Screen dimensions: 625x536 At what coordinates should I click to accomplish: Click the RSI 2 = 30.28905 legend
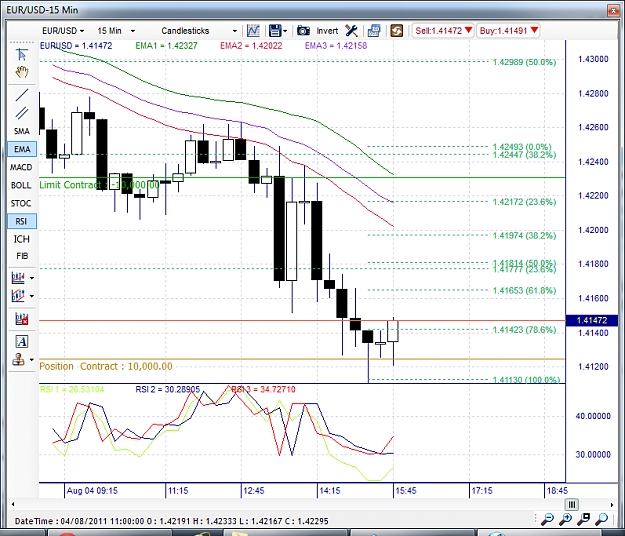click(x=168, y=389)
